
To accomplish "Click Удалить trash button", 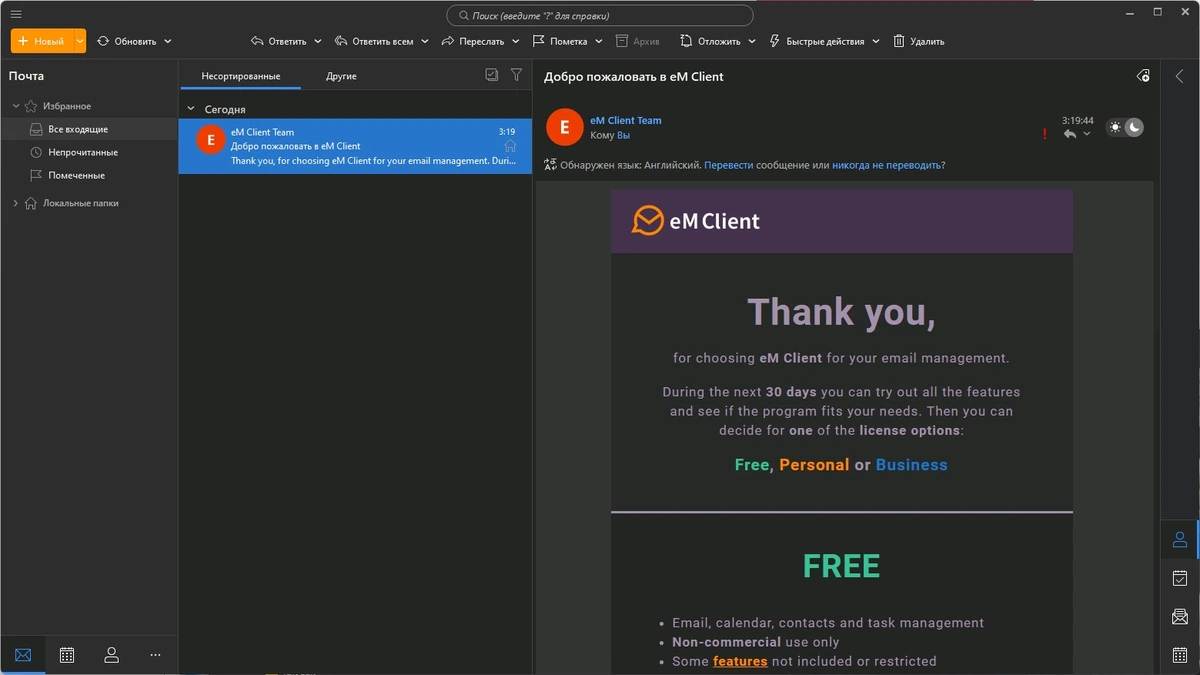I will [x=918, y=41].
